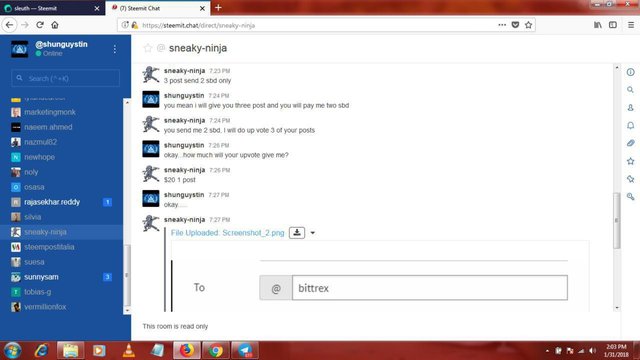Open the Firefox library icon
The image size is (640, 360).
(598, 25)
